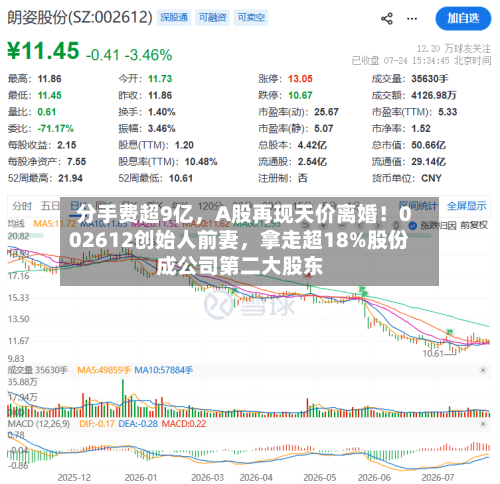500x484 pixels.
Task: Click the 可融资 tag
Action: point(212,17)
